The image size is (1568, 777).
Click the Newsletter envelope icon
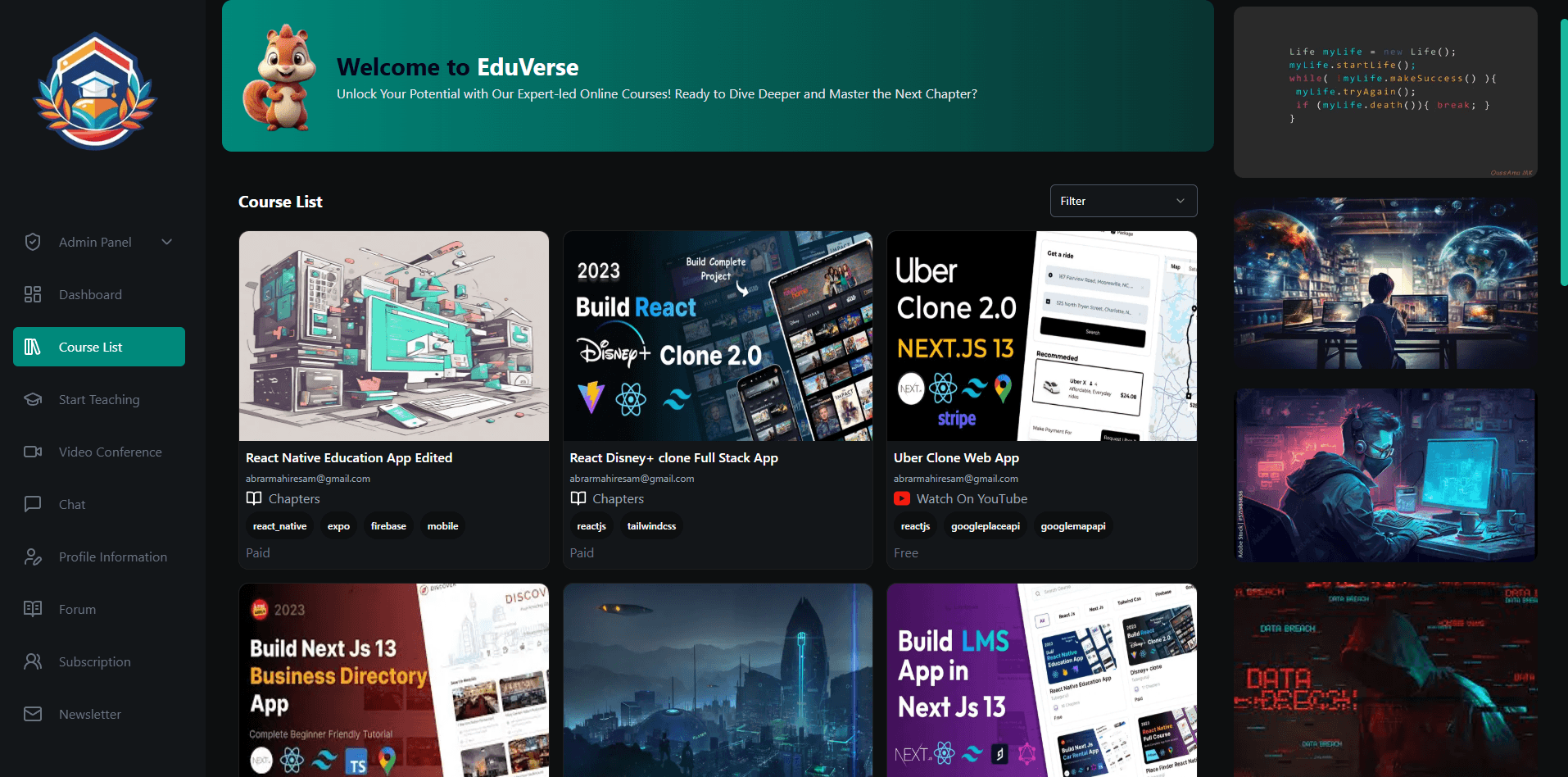pyautogui.click(x=33, y=714)
